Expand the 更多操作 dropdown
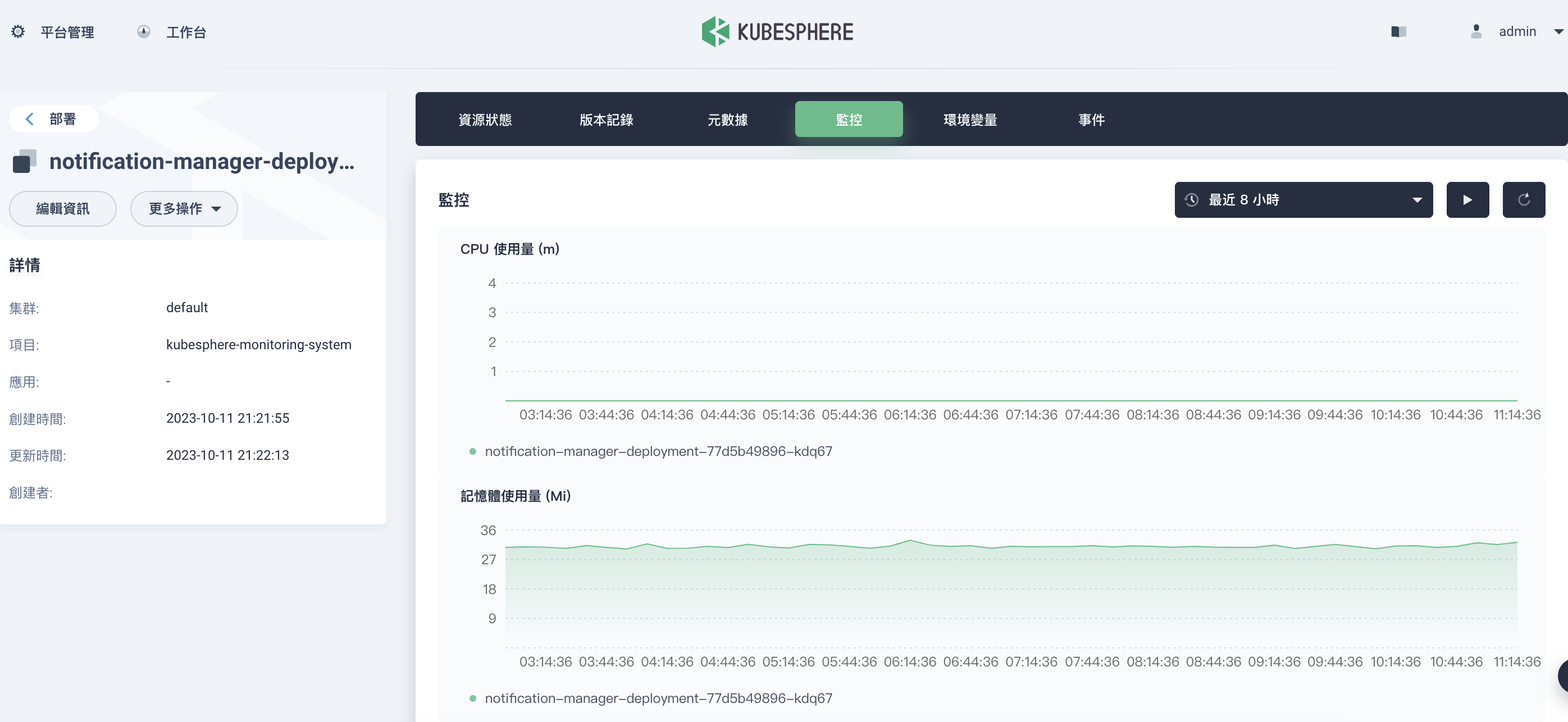This screenshot has width=1568, height=722. point(184,209)
